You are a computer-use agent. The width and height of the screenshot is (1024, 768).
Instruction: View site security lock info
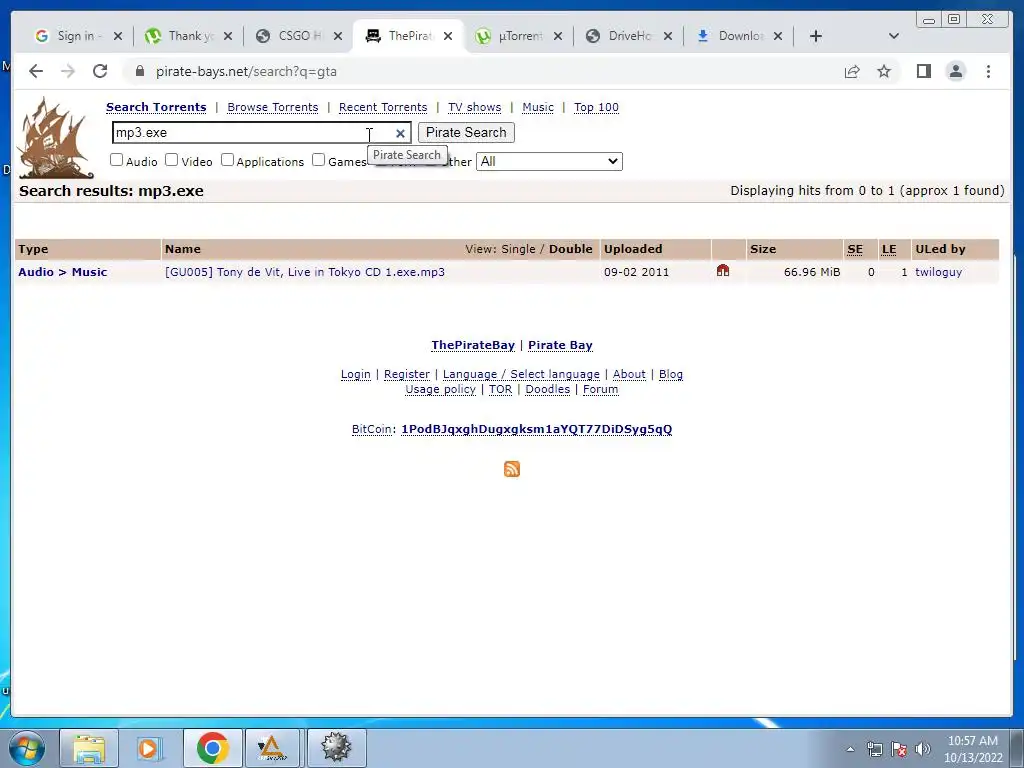click(x=140, y=71)
